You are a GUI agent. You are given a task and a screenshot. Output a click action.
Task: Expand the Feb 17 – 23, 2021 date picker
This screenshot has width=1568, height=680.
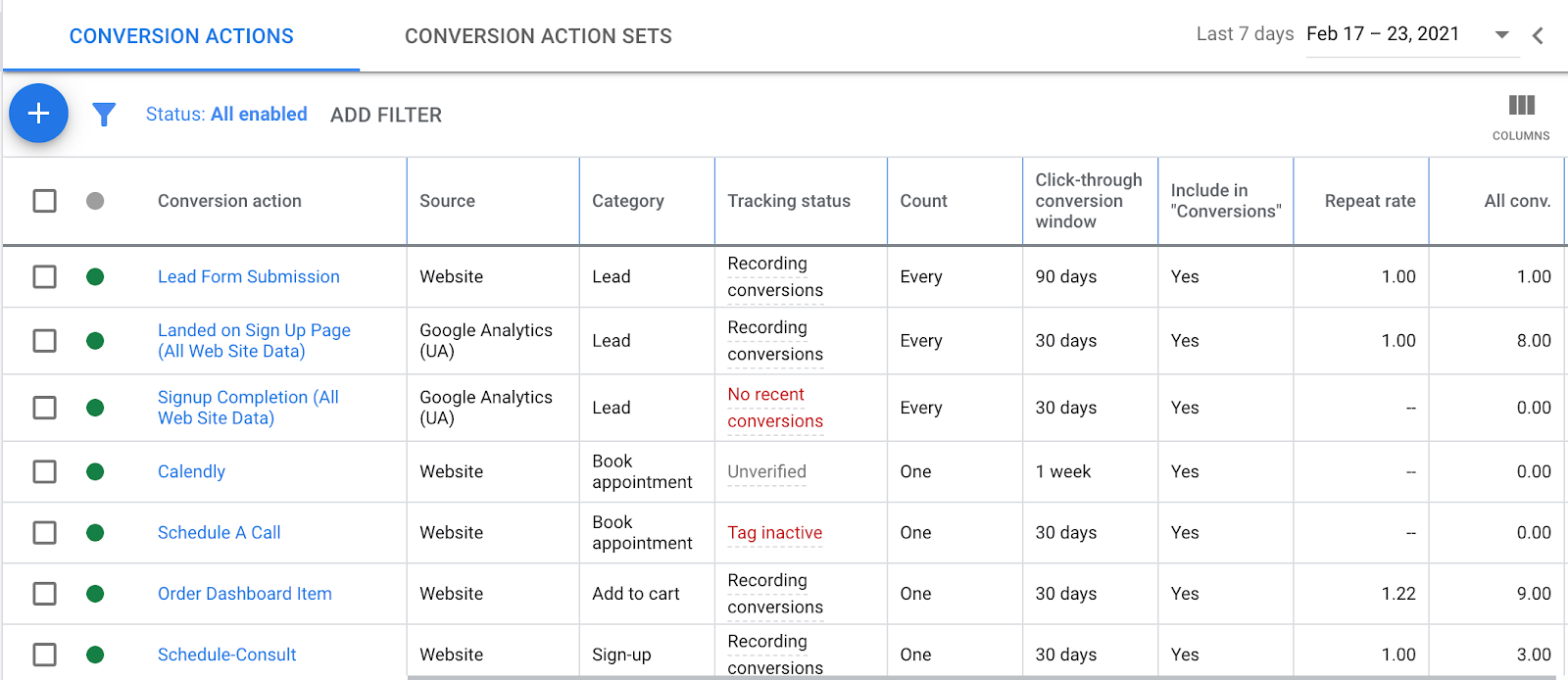1383,34
